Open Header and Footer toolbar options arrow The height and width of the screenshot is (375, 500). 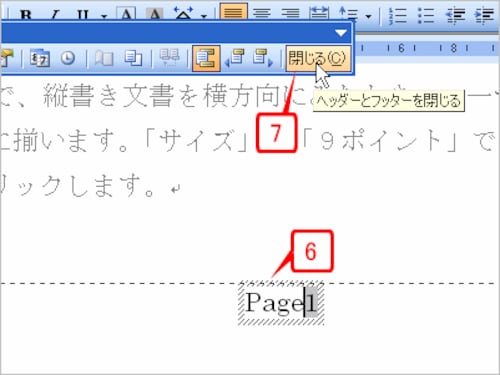(x=341, y=33)
